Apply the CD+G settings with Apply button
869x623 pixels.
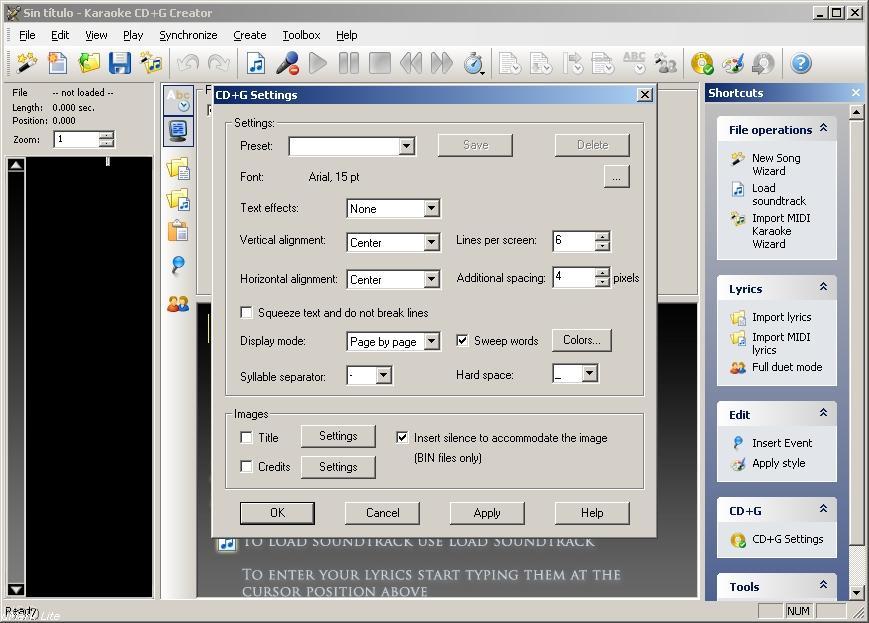click(x=486, y=512)
